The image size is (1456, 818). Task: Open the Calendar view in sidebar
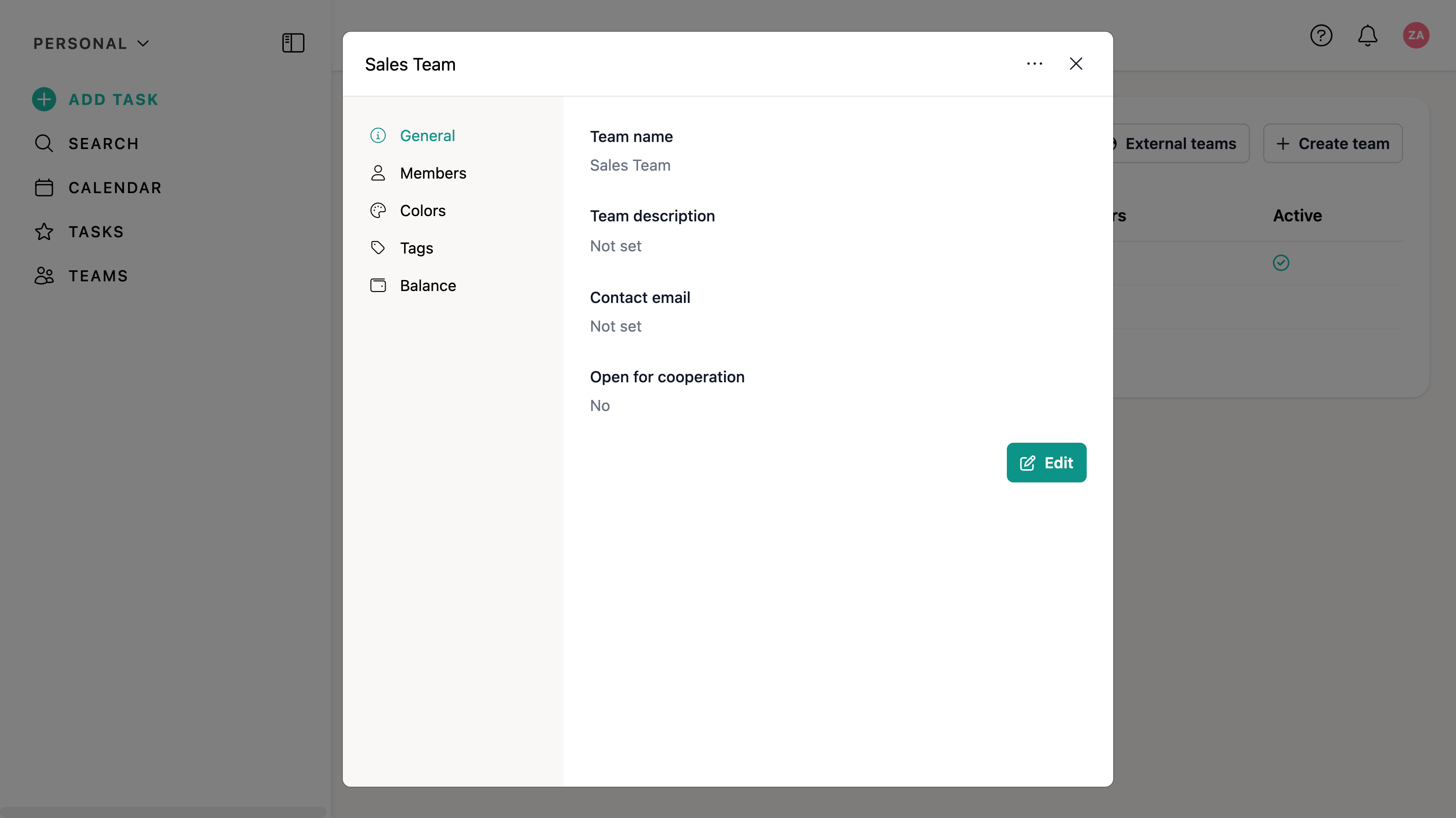[x=115, y=187]
